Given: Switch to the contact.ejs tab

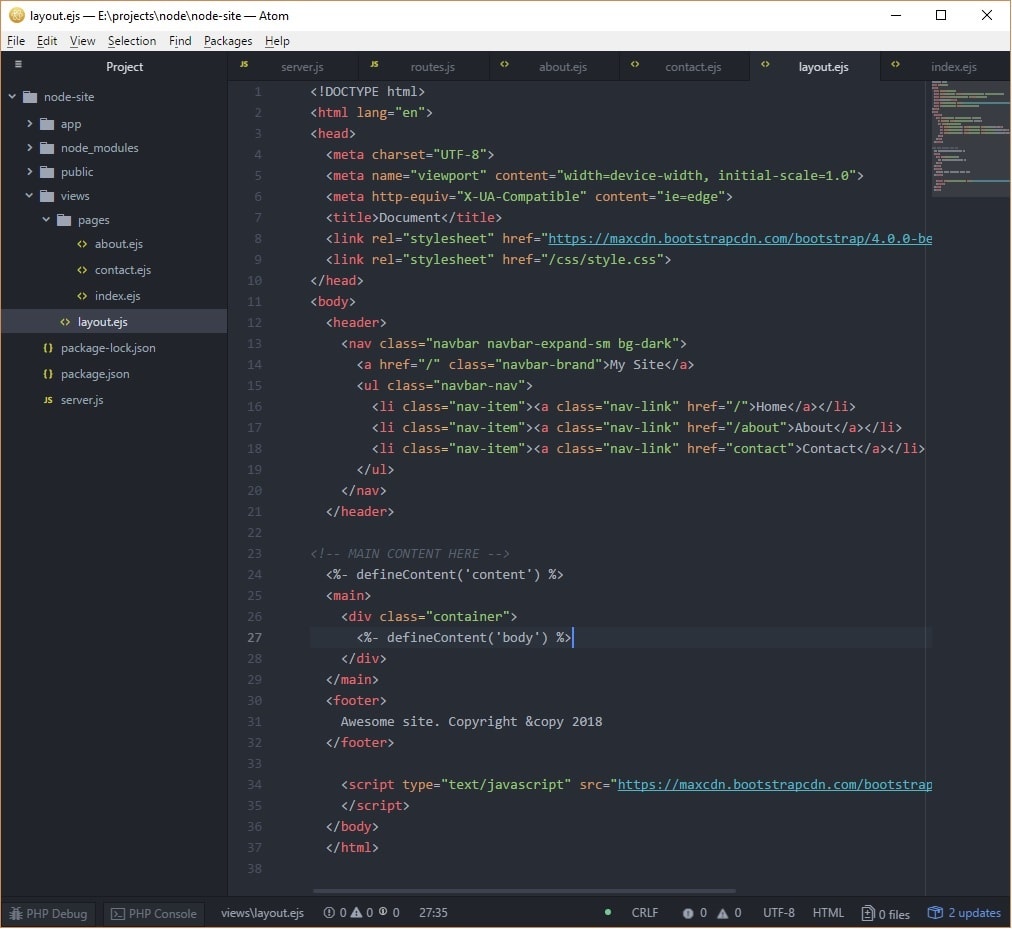Looking at the screenshot, I should [693, 65].
